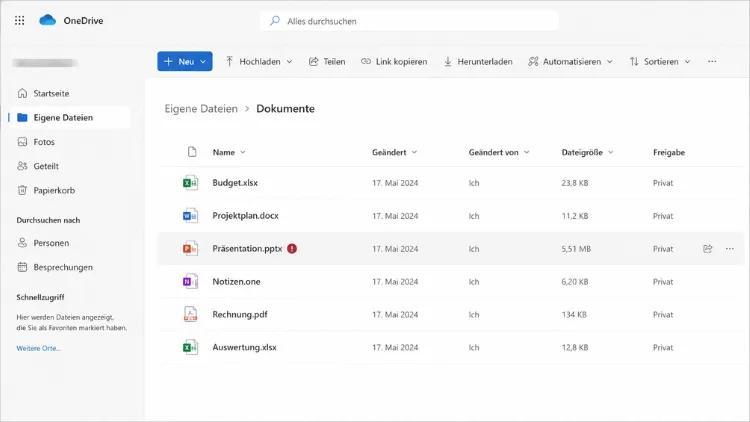Click the PDF icon of Rechnung.pdf
The image size is (750, 422).
[190, 314]
